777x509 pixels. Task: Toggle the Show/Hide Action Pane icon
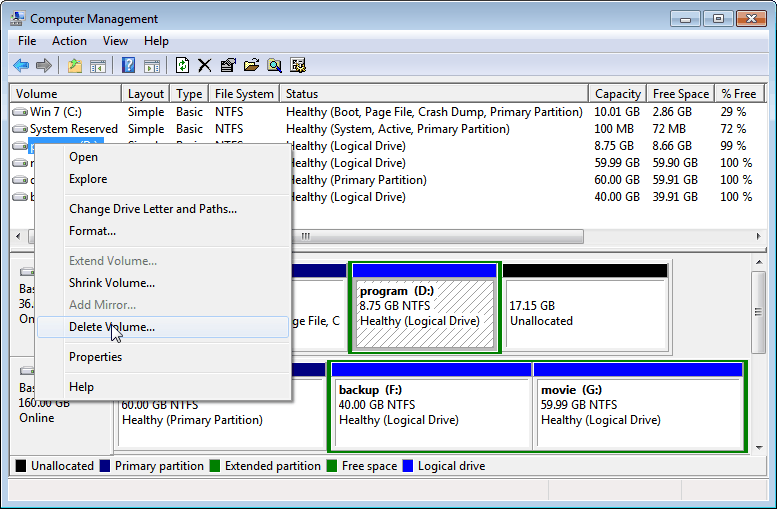point(152,65)
